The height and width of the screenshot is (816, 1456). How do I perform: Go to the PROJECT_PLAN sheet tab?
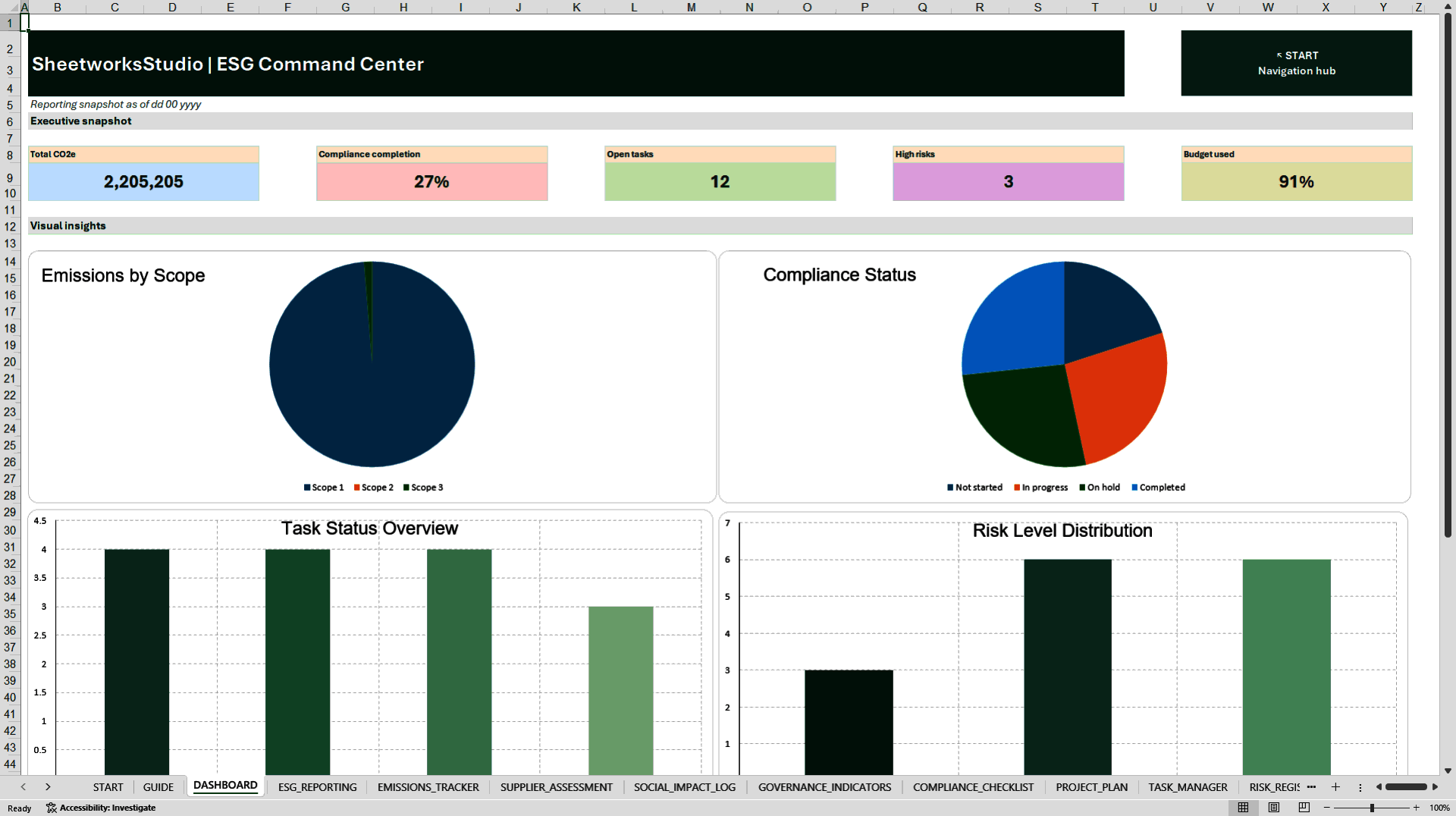[x=1091, y=787]
